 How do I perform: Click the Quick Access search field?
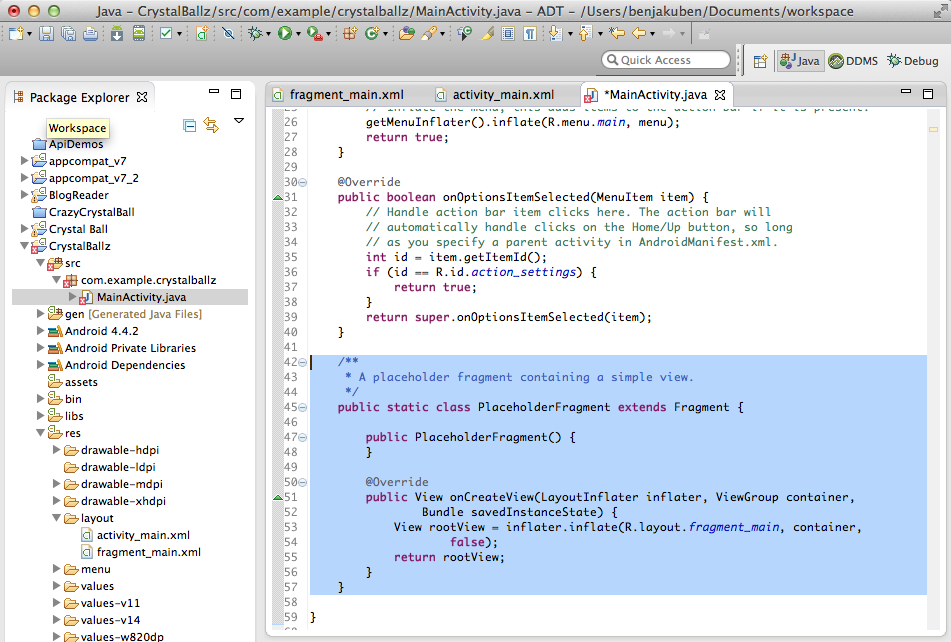(x=665, y=60)
